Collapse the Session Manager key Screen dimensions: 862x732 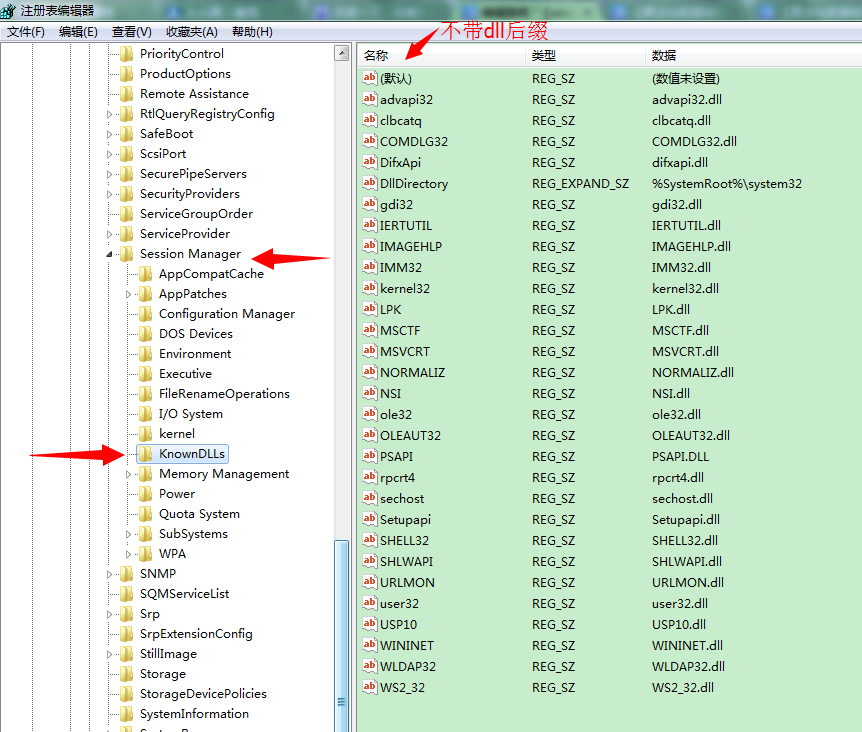click(109, 254)
